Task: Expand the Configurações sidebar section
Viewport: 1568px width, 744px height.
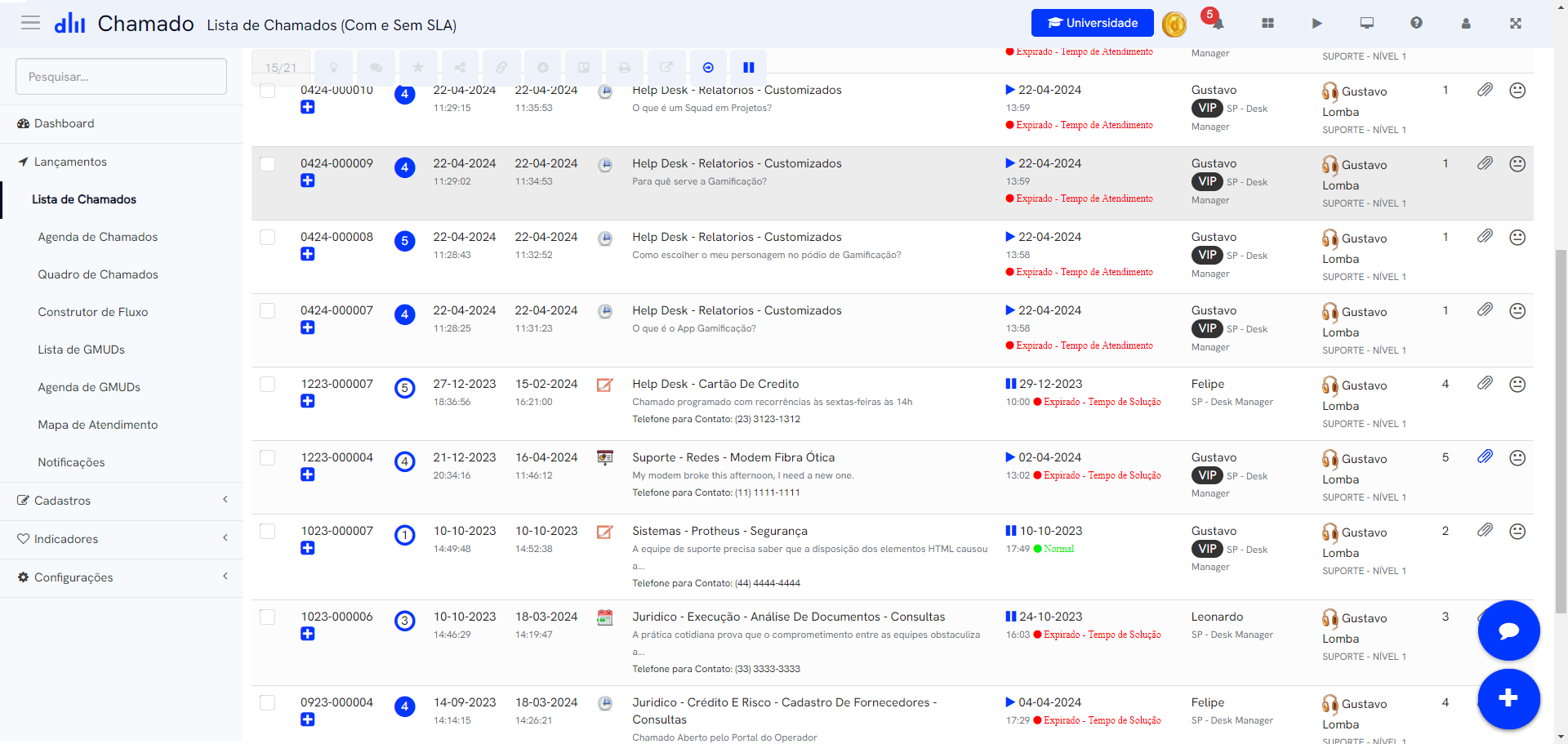Action: click(x=121, y=577)
